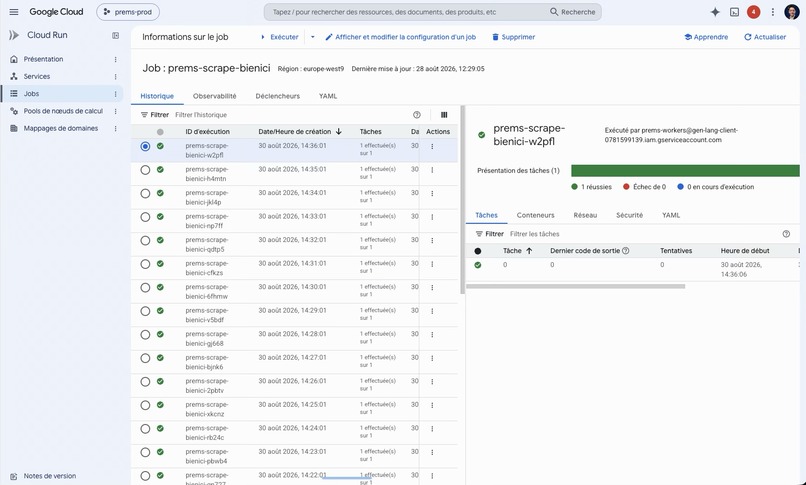Open help icon next to history filter
The image size is (806, 485).
point(417,115)
